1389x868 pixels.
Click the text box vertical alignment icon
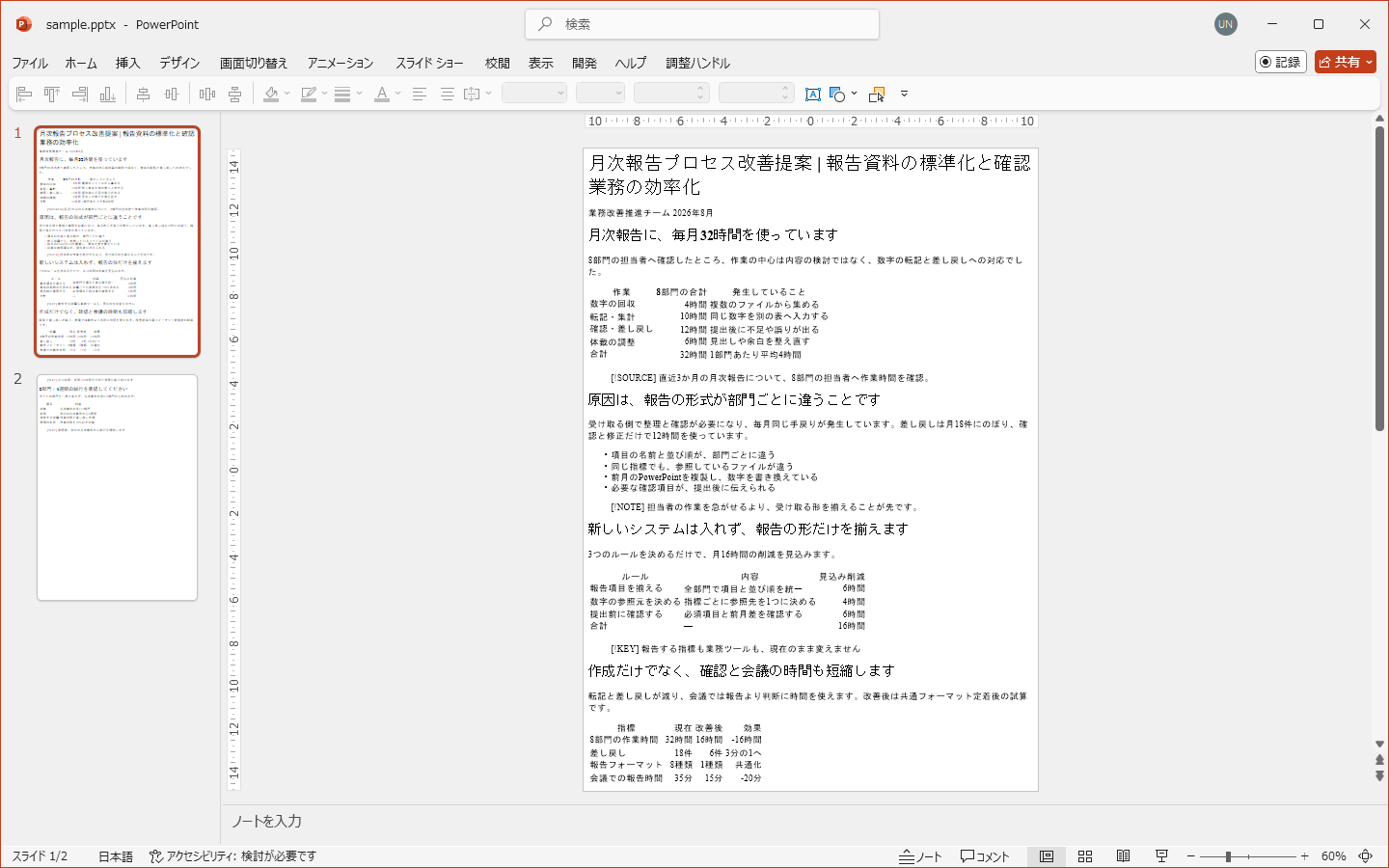[x=472, y=94]
